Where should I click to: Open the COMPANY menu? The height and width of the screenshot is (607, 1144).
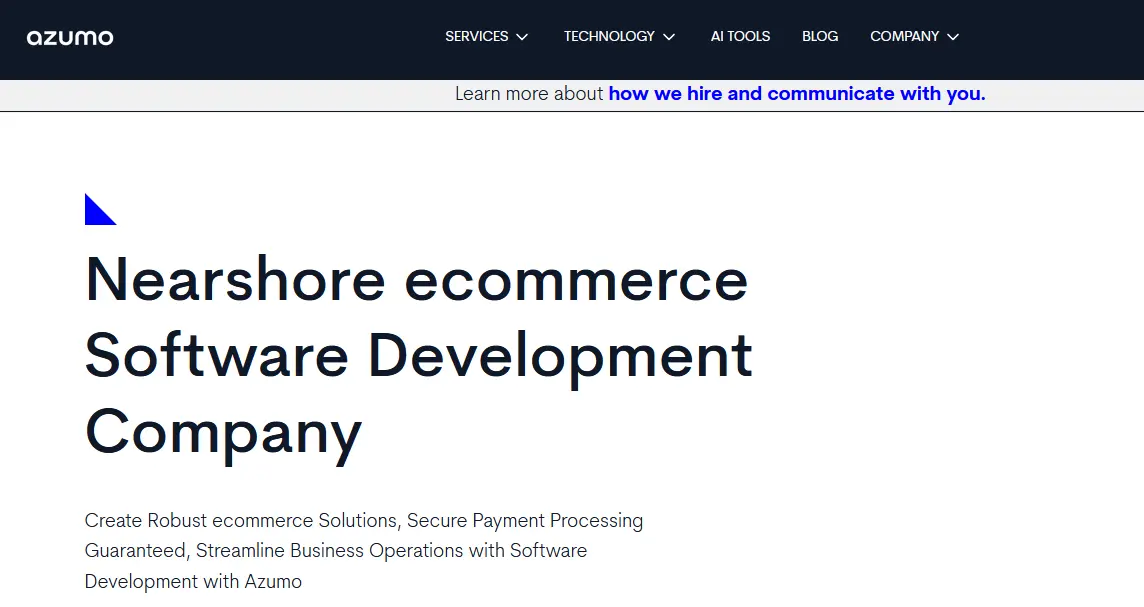pyautogui.click(x=904, y=36)
